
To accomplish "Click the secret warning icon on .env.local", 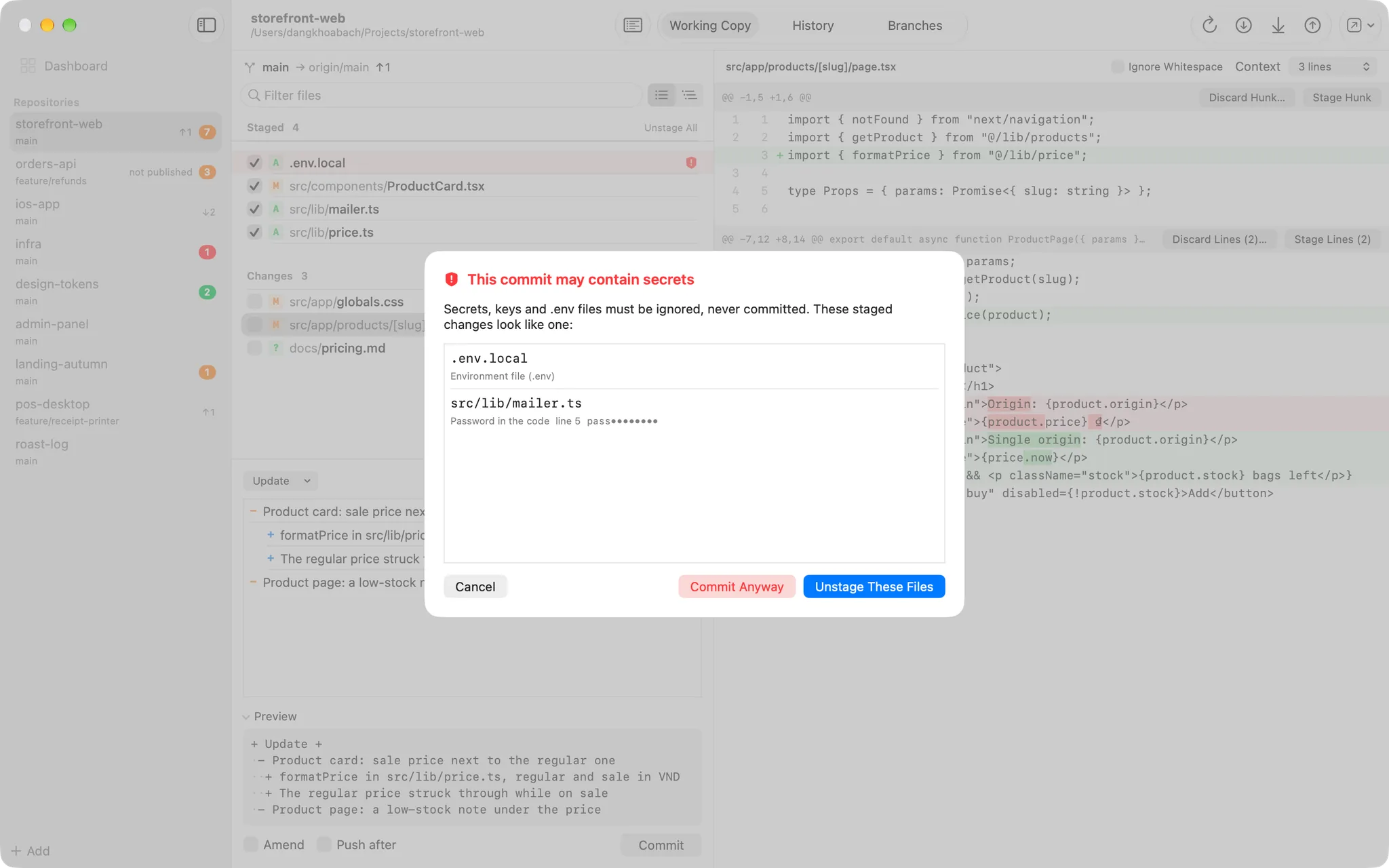I will (x=691, y=163).
